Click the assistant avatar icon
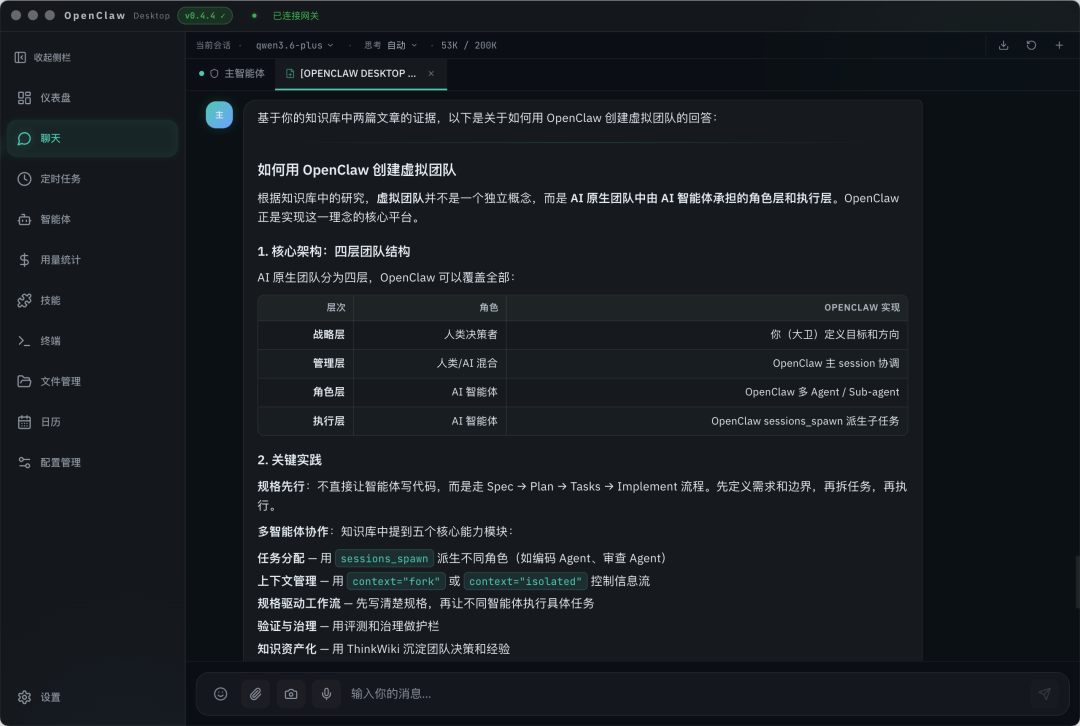Image resolution: width=1080 pixels, height=726 pixels. [219, 115]
